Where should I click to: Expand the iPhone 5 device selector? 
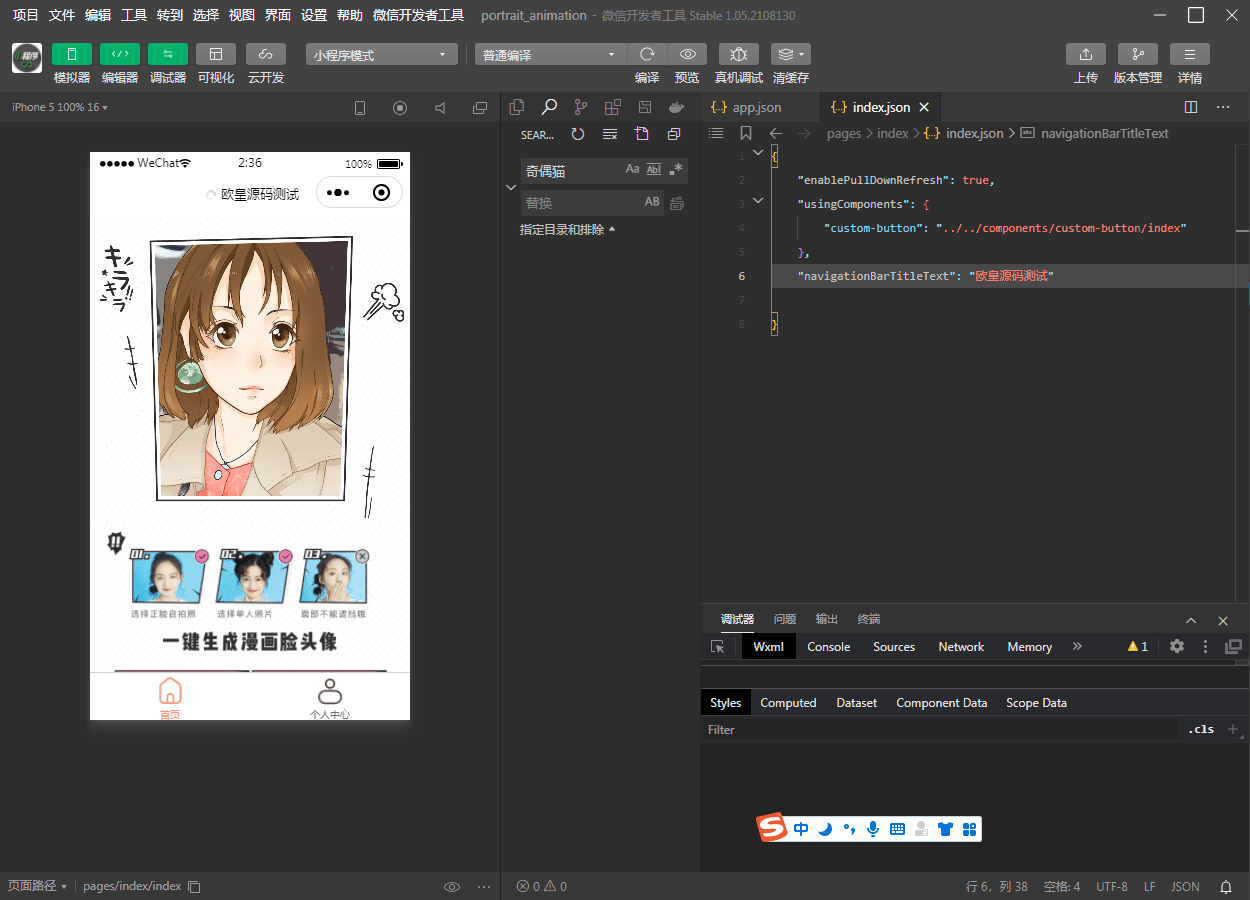click(60, 107)
